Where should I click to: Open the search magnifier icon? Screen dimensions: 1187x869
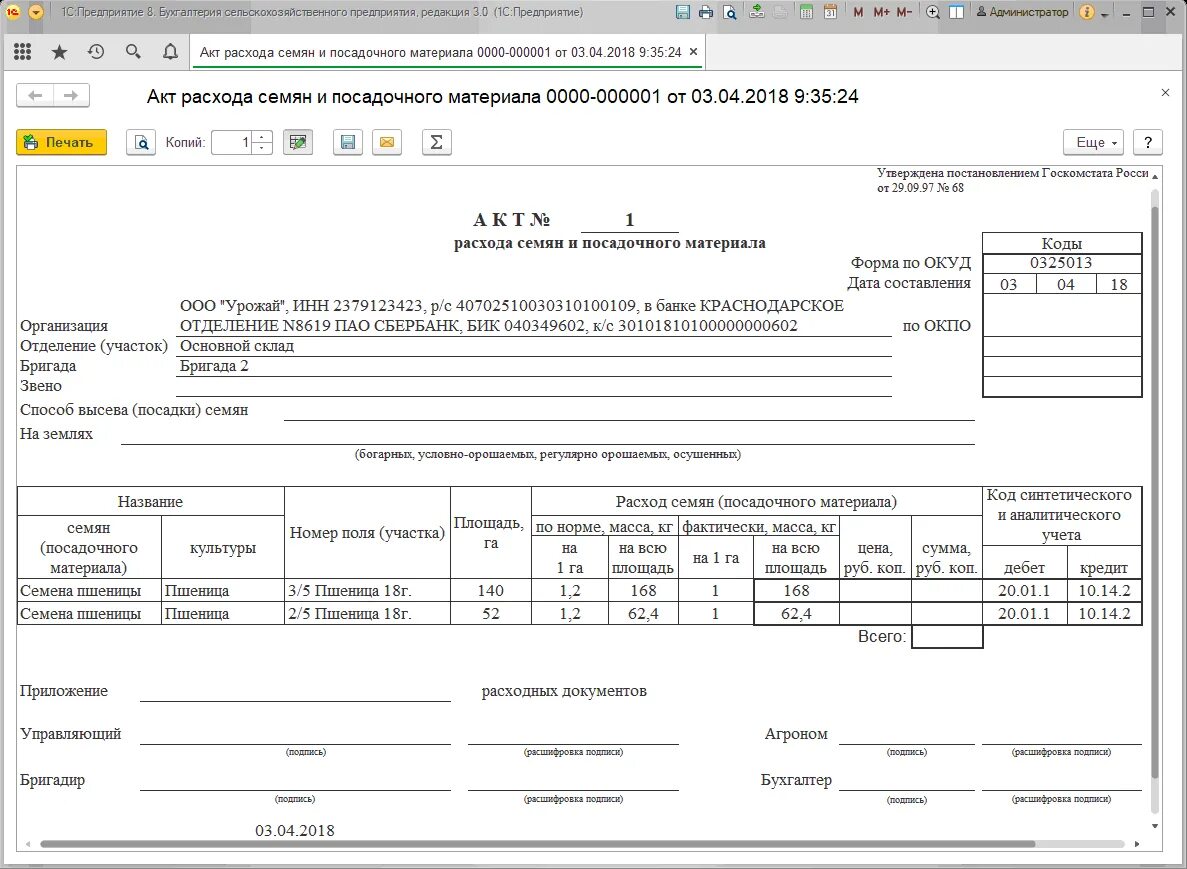pos(133,51)
